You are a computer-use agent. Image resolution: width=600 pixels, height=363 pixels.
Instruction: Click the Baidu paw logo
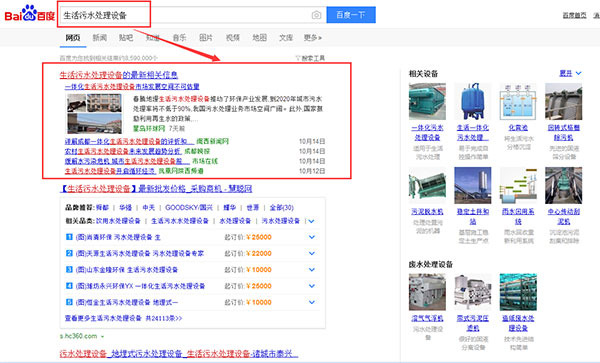[x=29, y=13]
